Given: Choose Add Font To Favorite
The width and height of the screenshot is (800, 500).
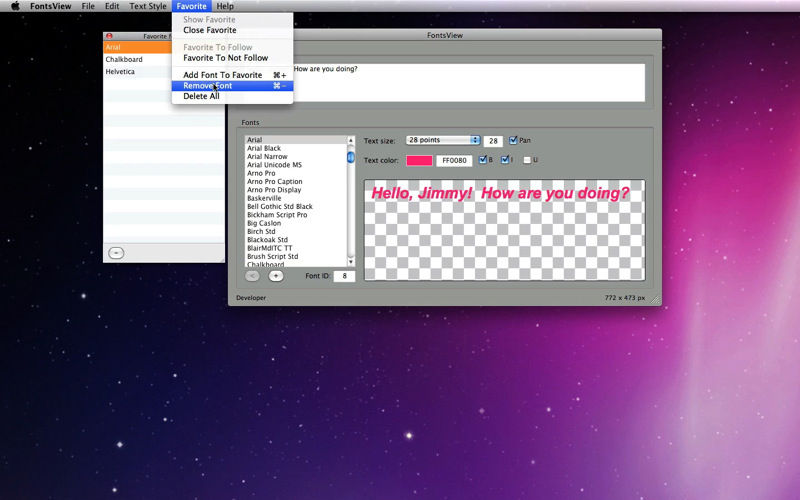Looking at the screenshot, I should [x=233, y=75].
